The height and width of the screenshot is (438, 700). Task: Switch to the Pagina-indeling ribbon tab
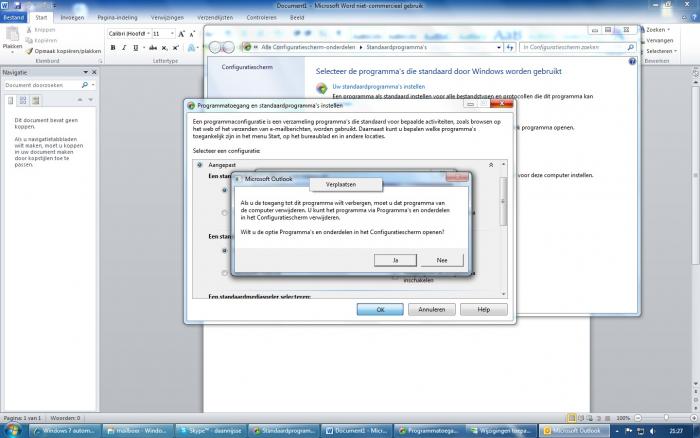pyautogui.click(x=117, y=18)
